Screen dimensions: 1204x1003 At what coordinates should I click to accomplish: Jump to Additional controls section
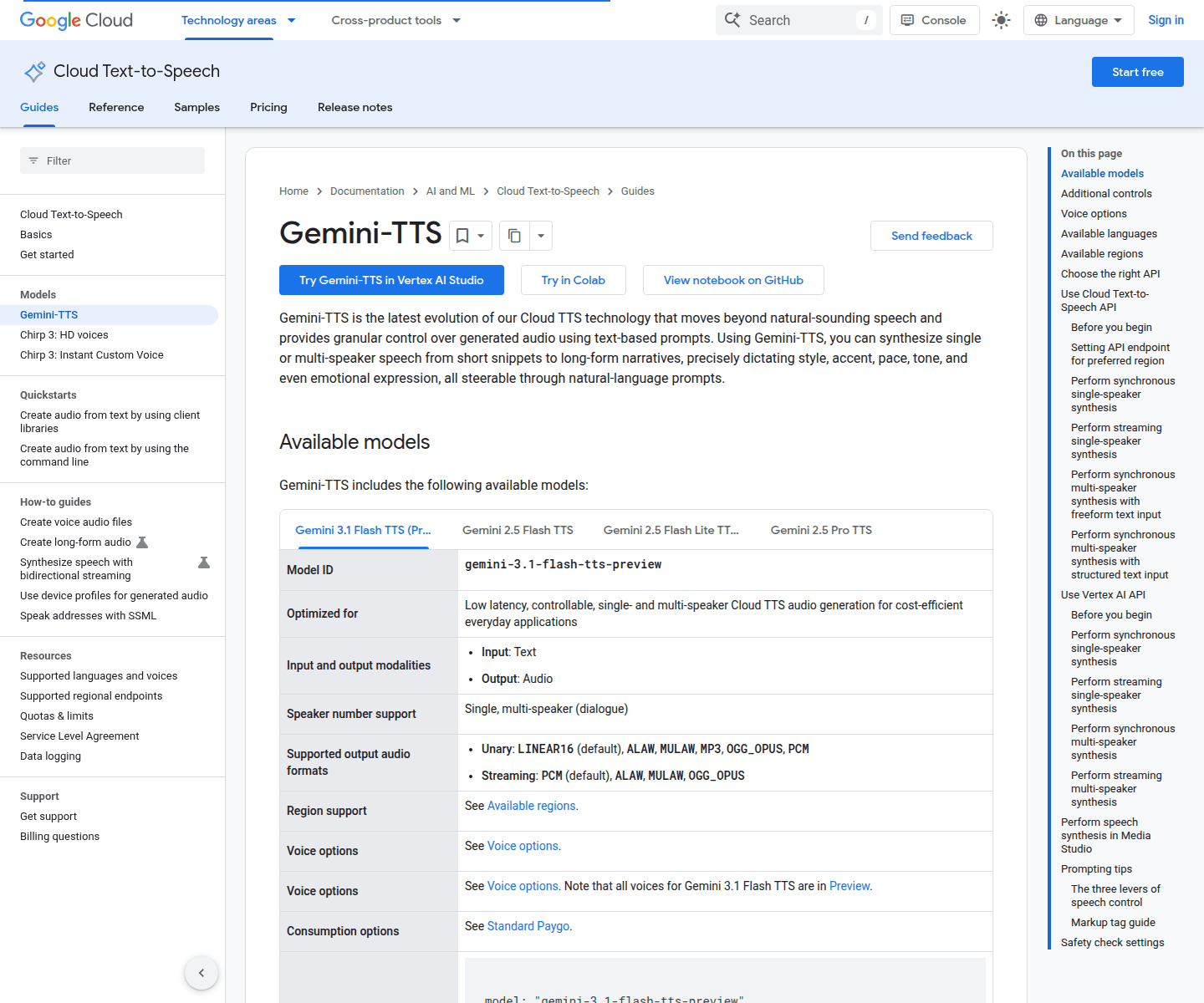pyautogui.click(x=1106, y=194)
